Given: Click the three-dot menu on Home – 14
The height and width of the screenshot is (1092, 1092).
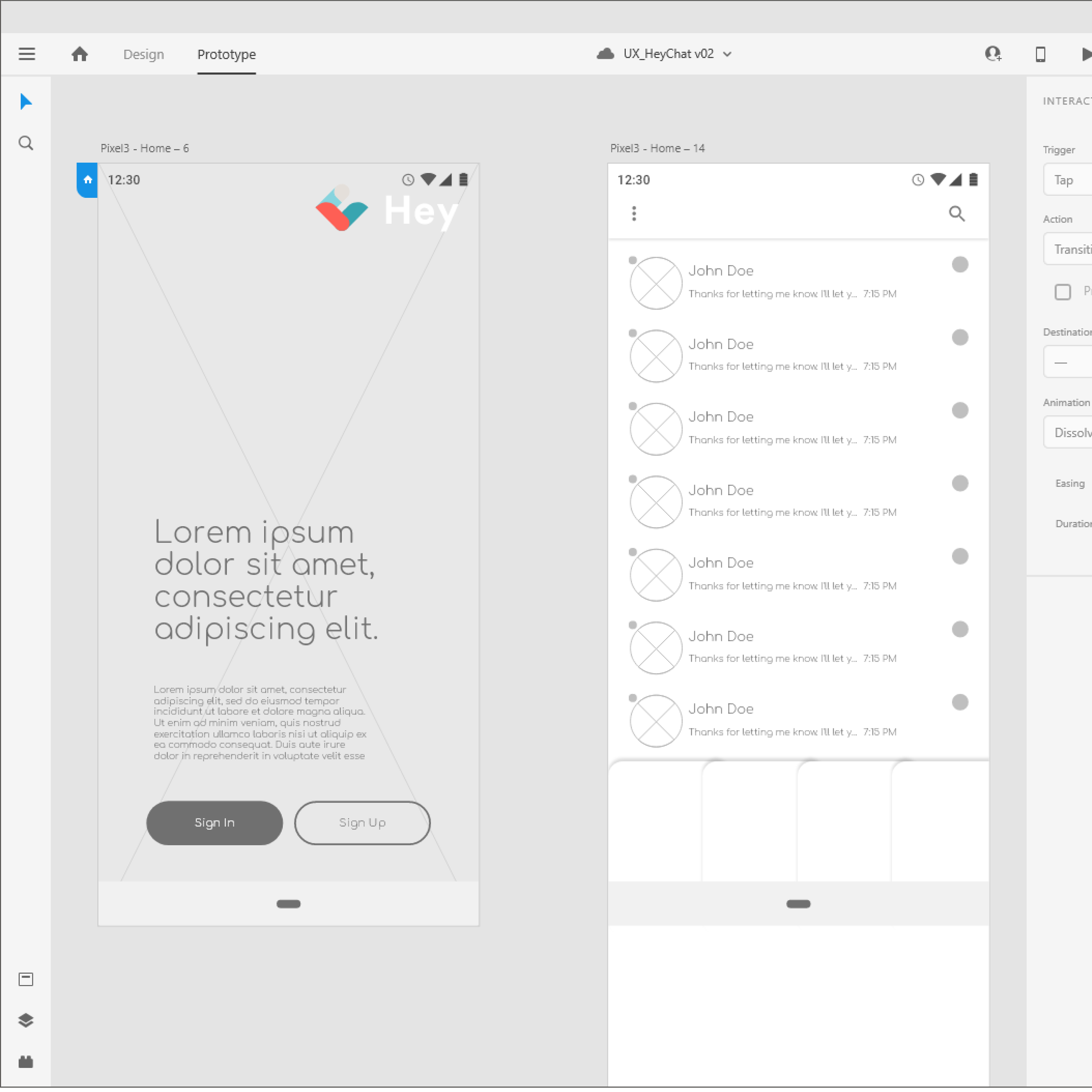Looking at the screenshot, I should (634, 214).
